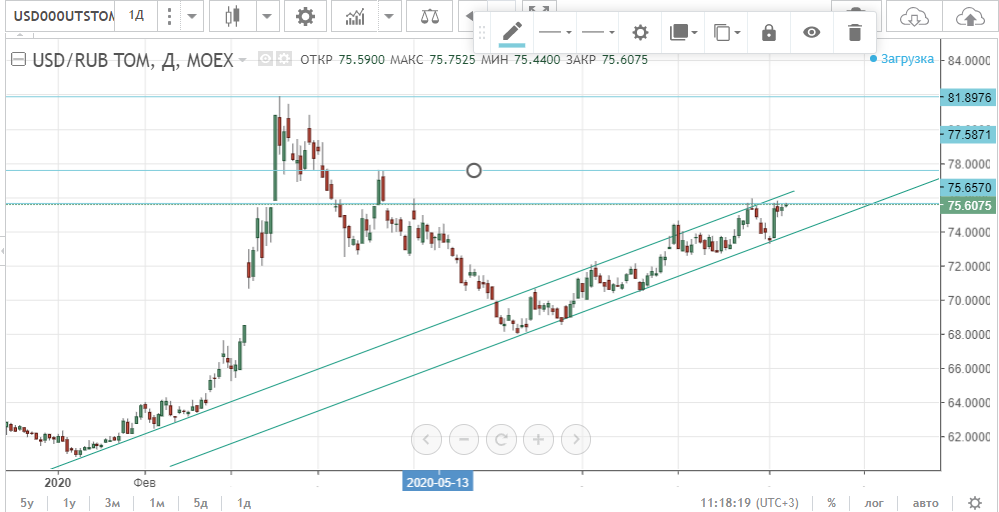Zoom out with the minus button

[464, 439]
